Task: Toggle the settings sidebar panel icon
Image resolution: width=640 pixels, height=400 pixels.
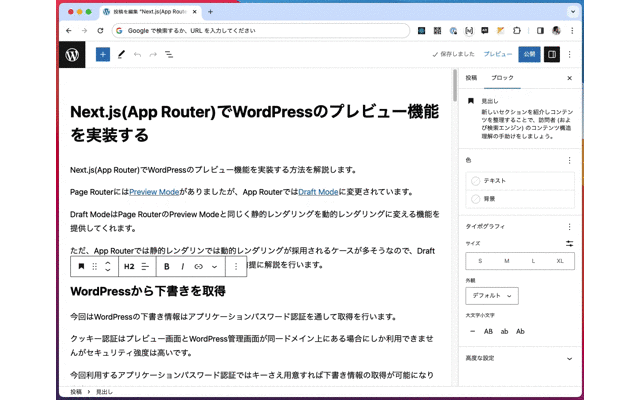Action: coord(551,54)
